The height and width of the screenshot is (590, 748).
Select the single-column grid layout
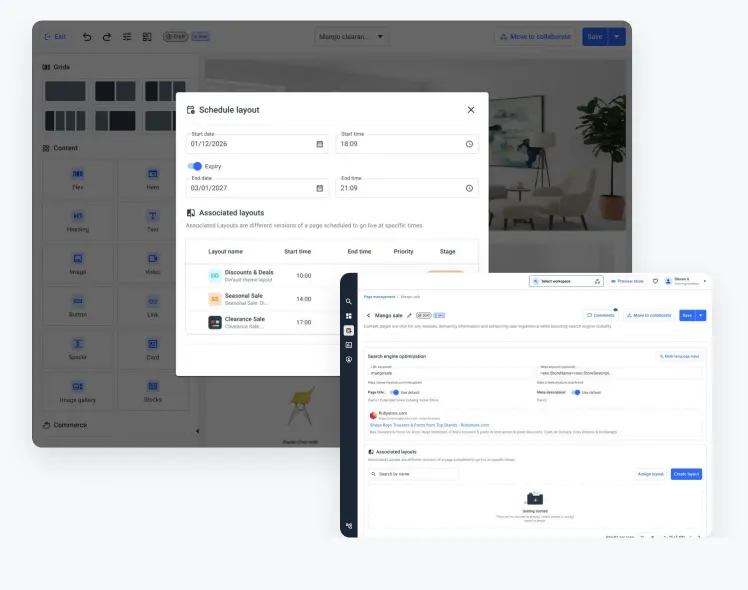(65, 91)
